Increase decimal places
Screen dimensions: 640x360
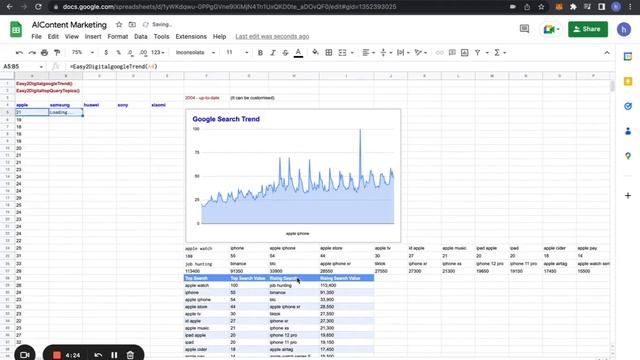143,53
